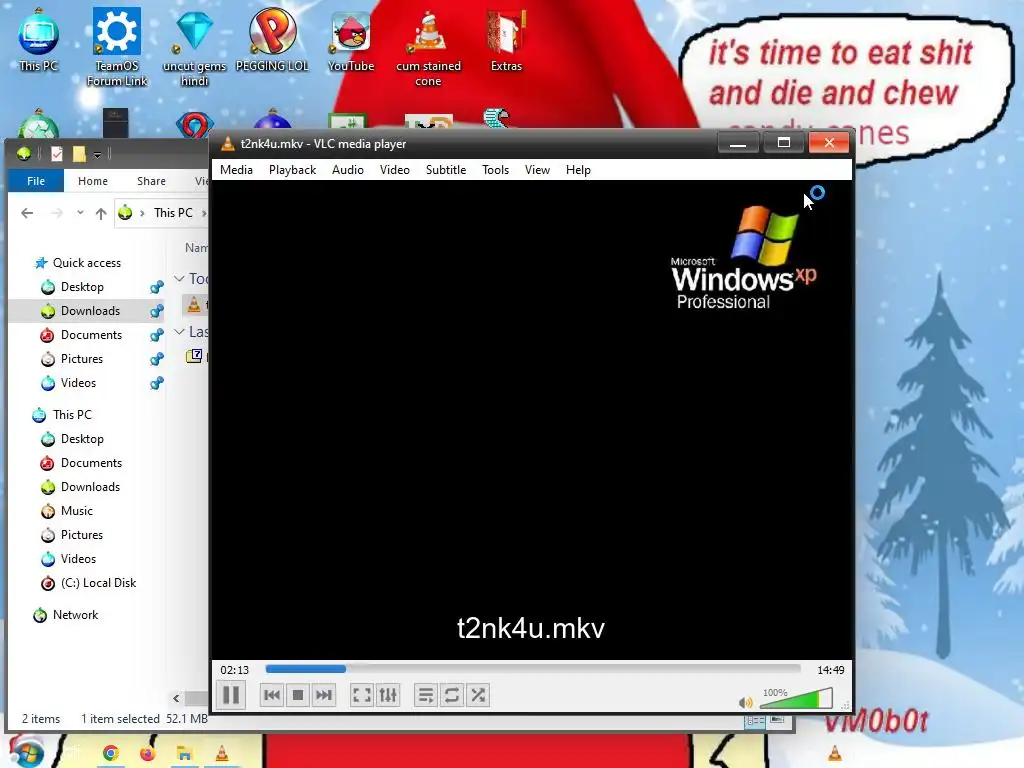This screenshot has width=1024, height=768.
Task: Go up one folder in Explorer
Action: tap(101, 213)
